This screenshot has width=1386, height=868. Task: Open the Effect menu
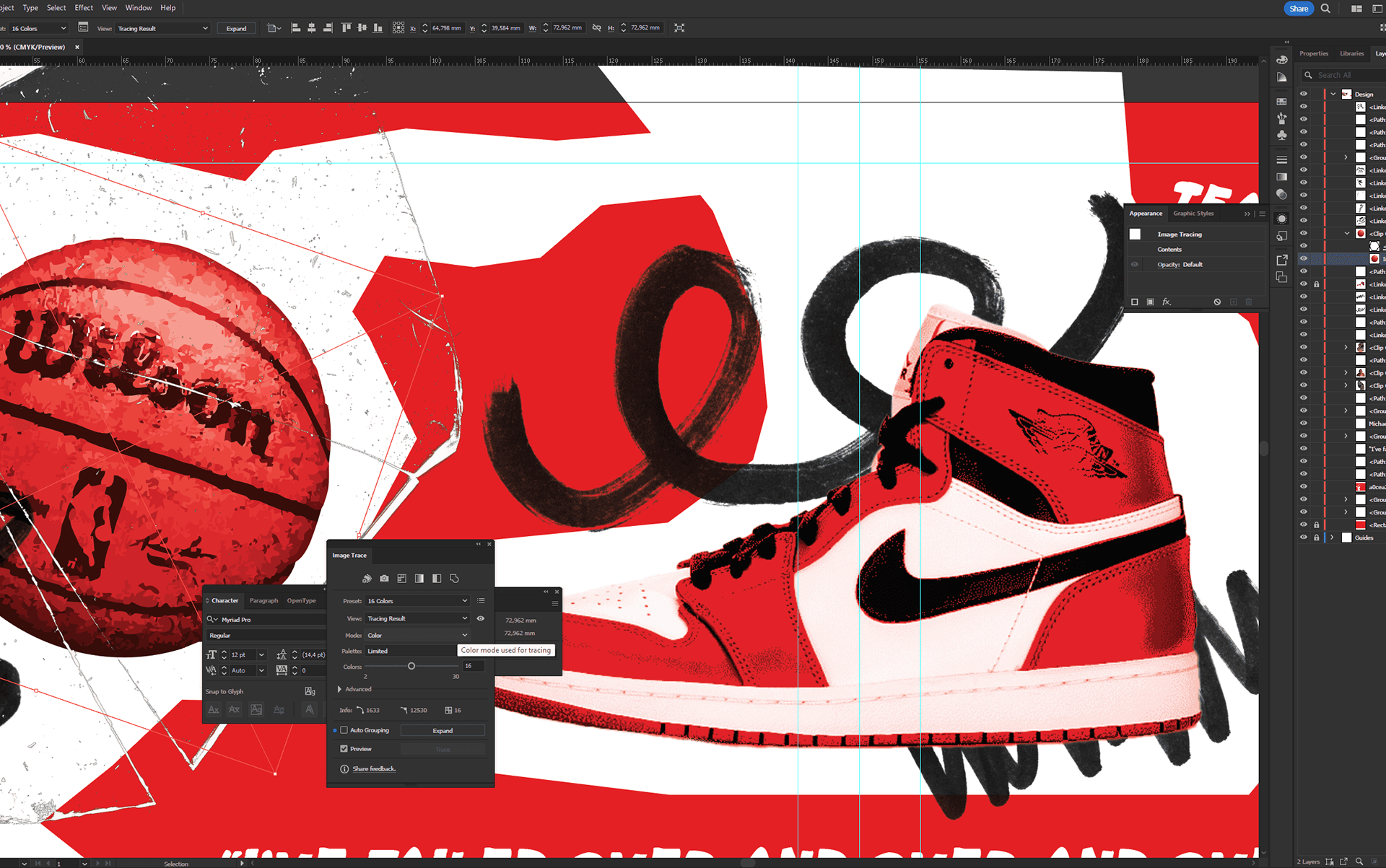coord(84,8)
